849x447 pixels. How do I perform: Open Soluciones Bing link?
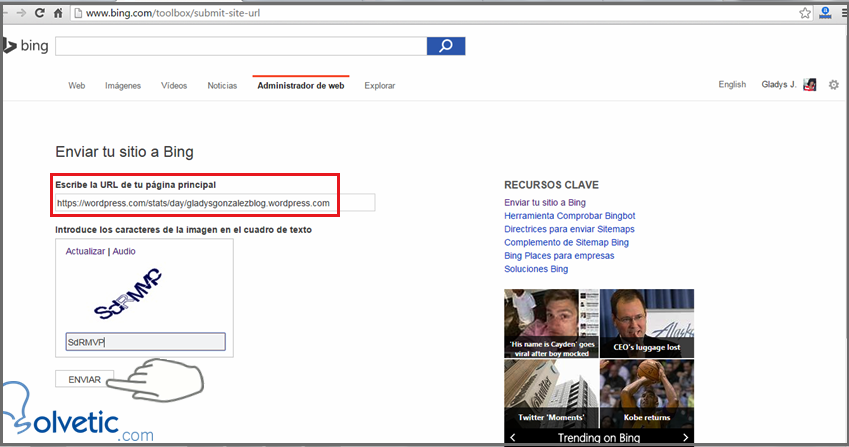coord(536,269)
